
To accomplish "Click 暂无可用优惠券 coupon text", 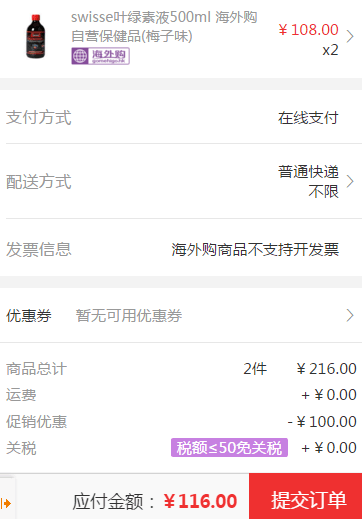I will coord(129,315).
